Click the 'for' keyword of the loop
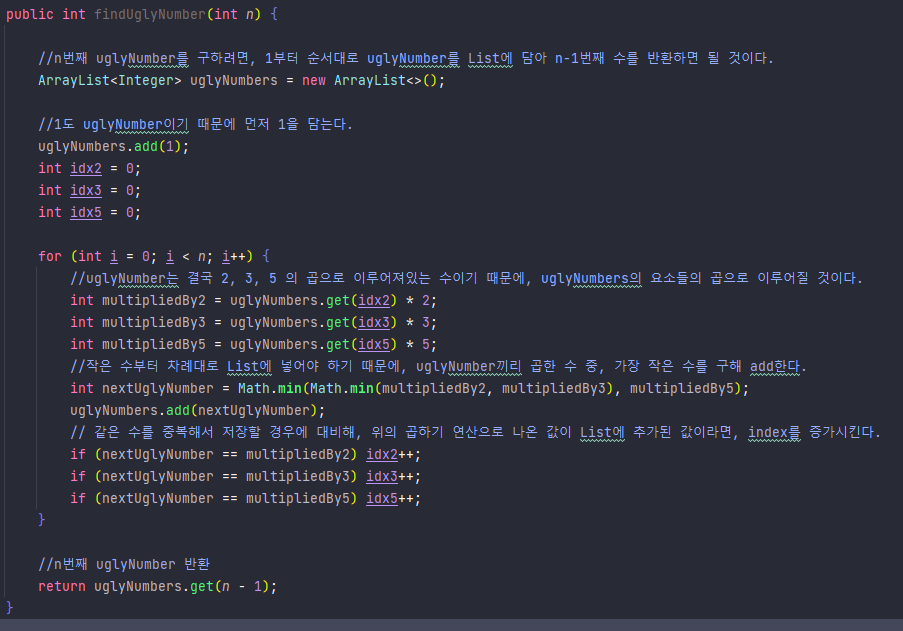 point(50,256)
